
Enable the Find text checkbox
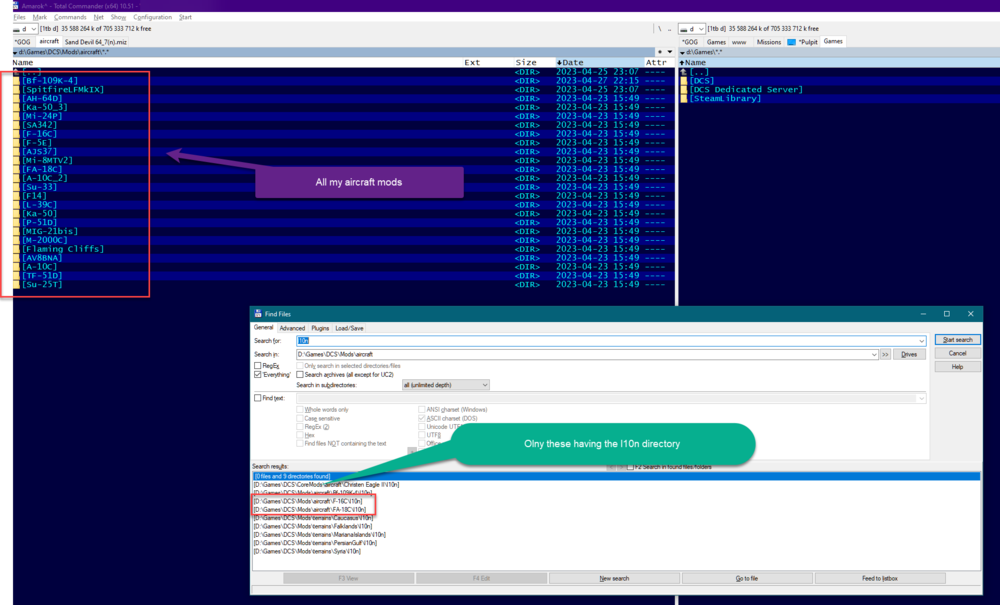(258, 398)
